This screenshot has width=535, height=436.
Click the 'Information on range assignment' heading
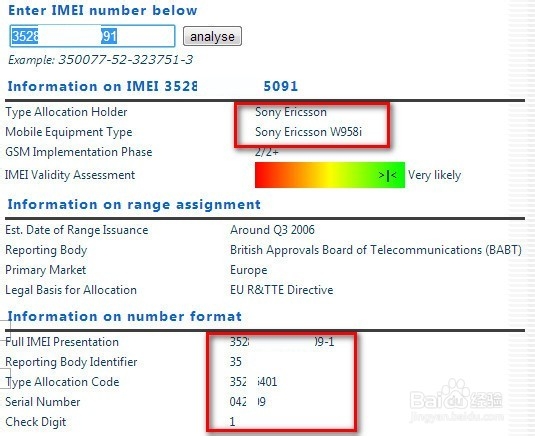pyautogui.click(x=134, y=205)
